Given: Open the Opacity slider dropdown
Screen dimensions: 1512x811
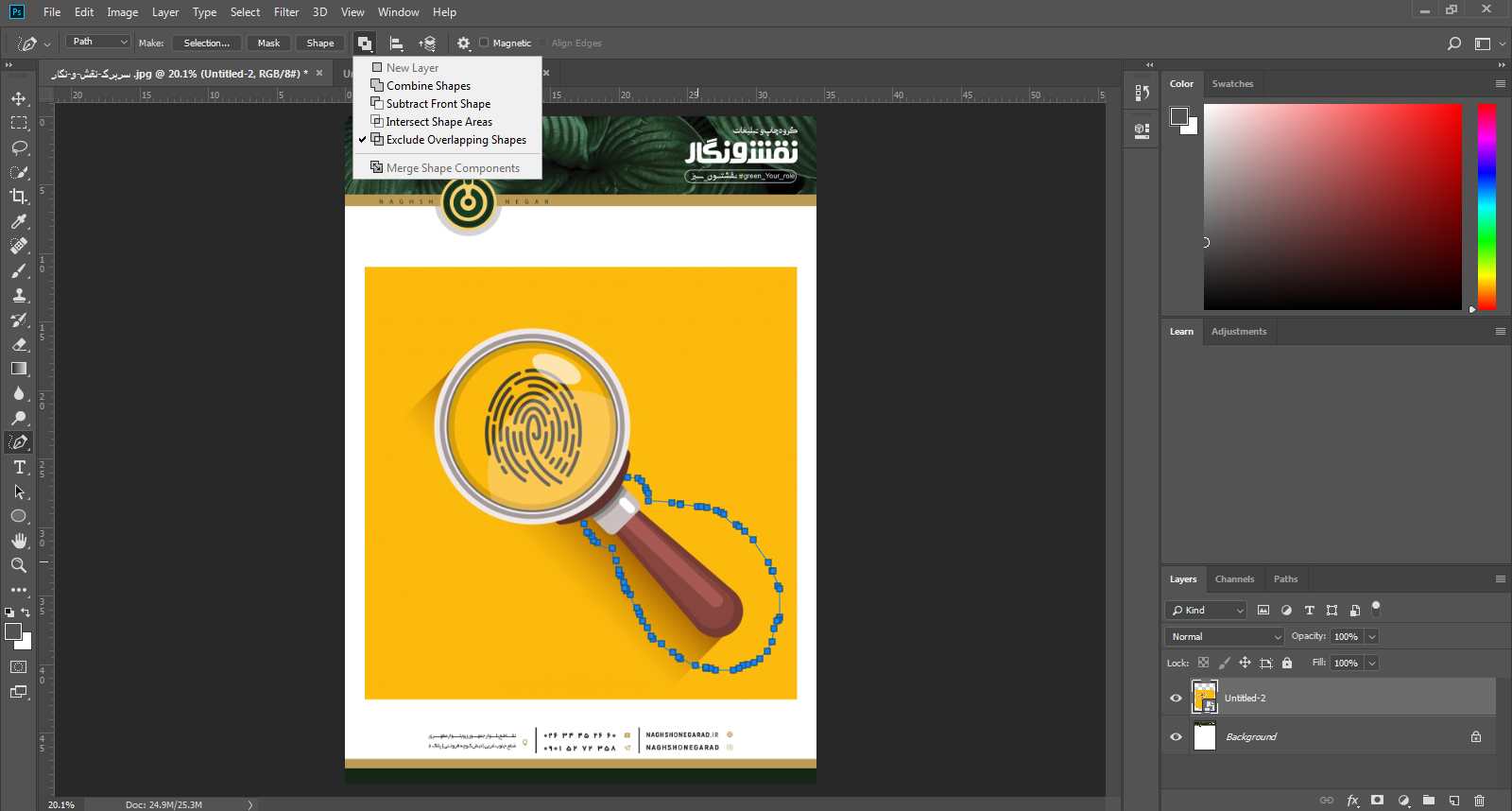Looking at the screenshot, I should click(1372, 637).
